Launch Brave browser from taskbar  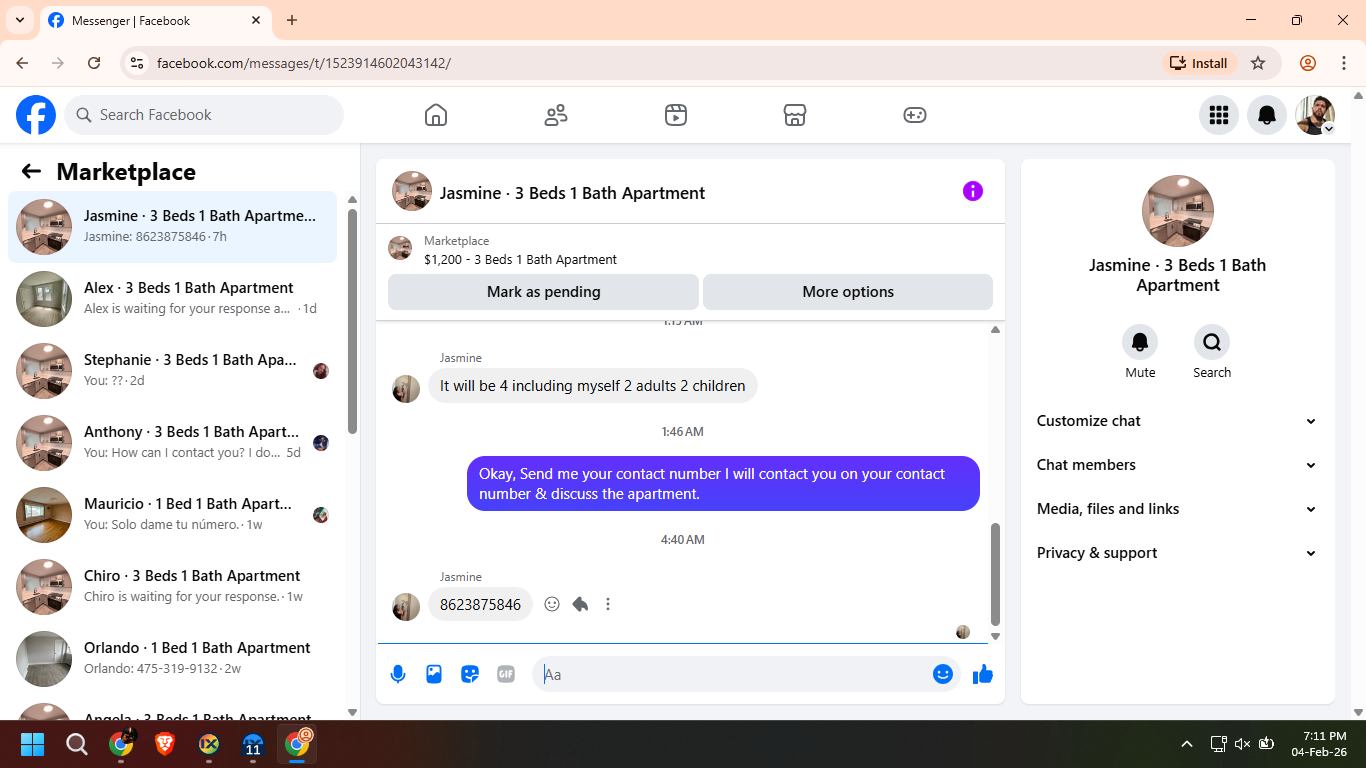click(165, 744)
